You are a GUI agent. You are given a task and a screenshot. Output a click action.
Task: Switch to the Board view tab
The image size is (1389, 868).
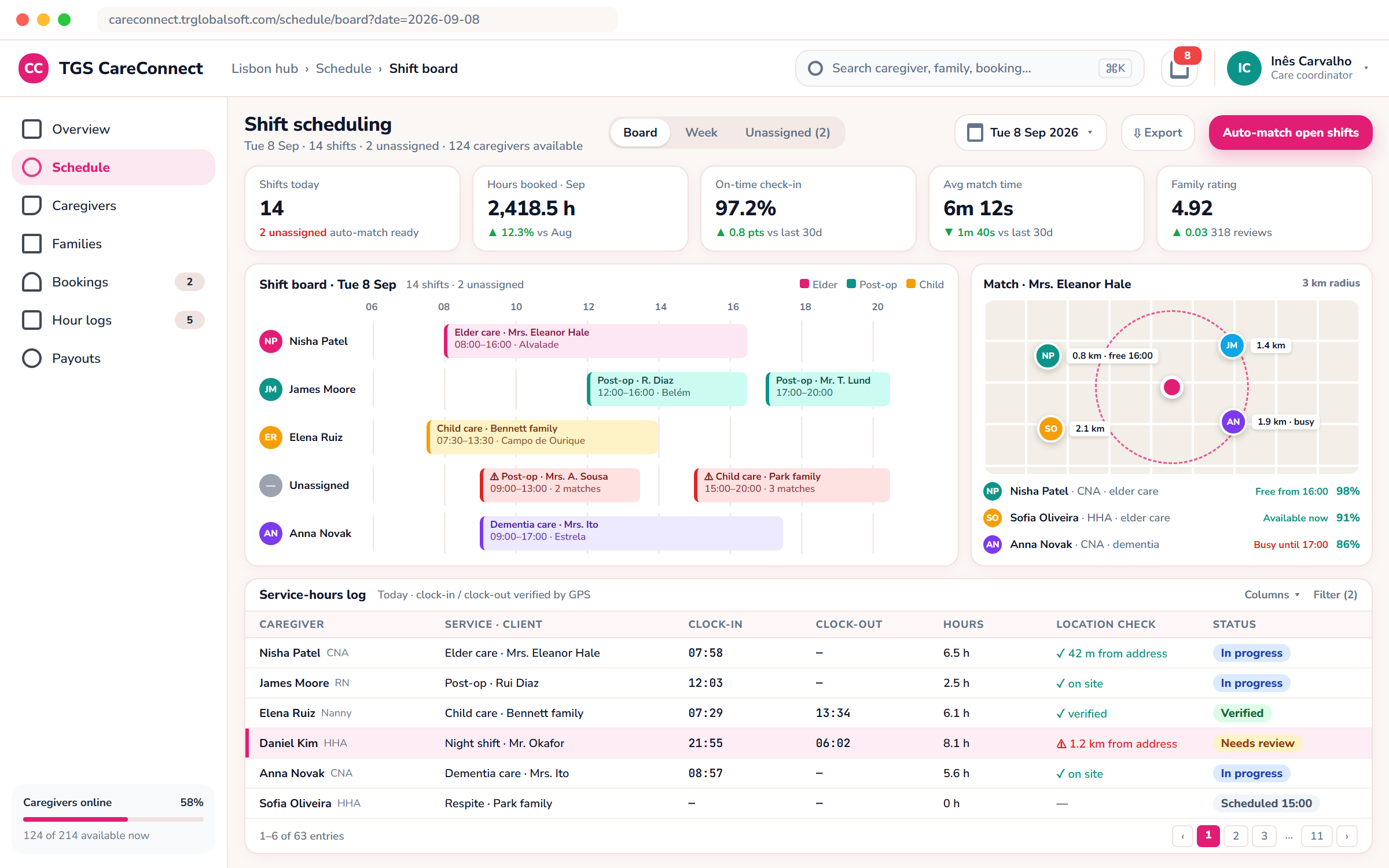(640, 133)
